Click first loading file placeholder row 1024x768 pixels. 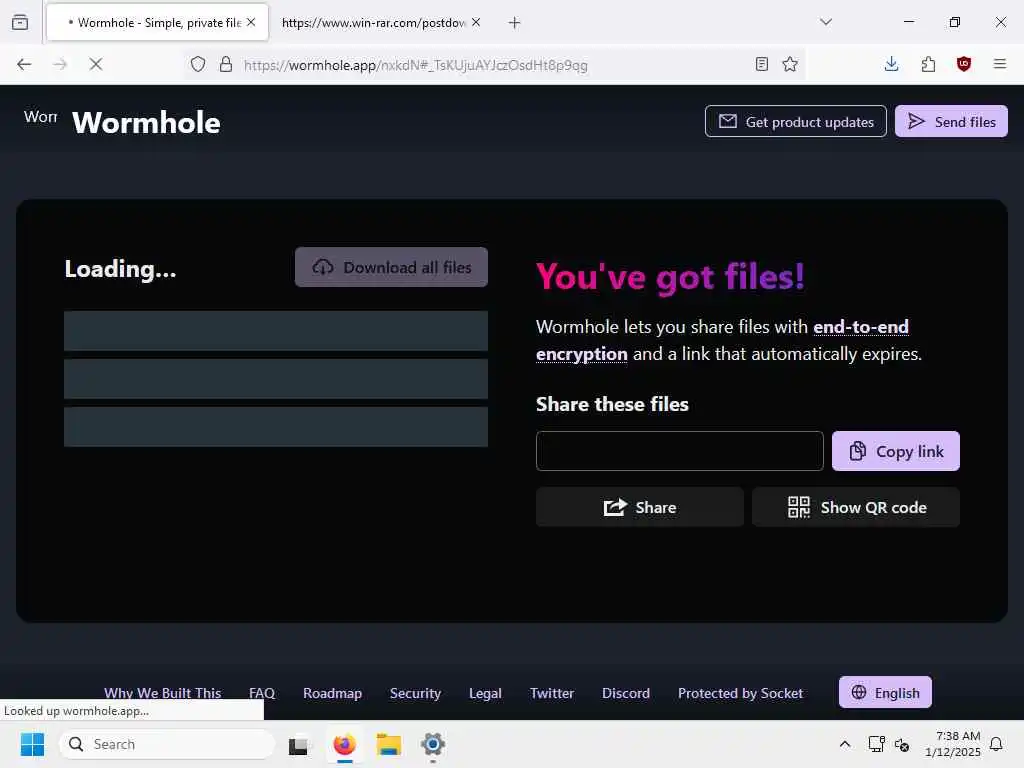276,330
